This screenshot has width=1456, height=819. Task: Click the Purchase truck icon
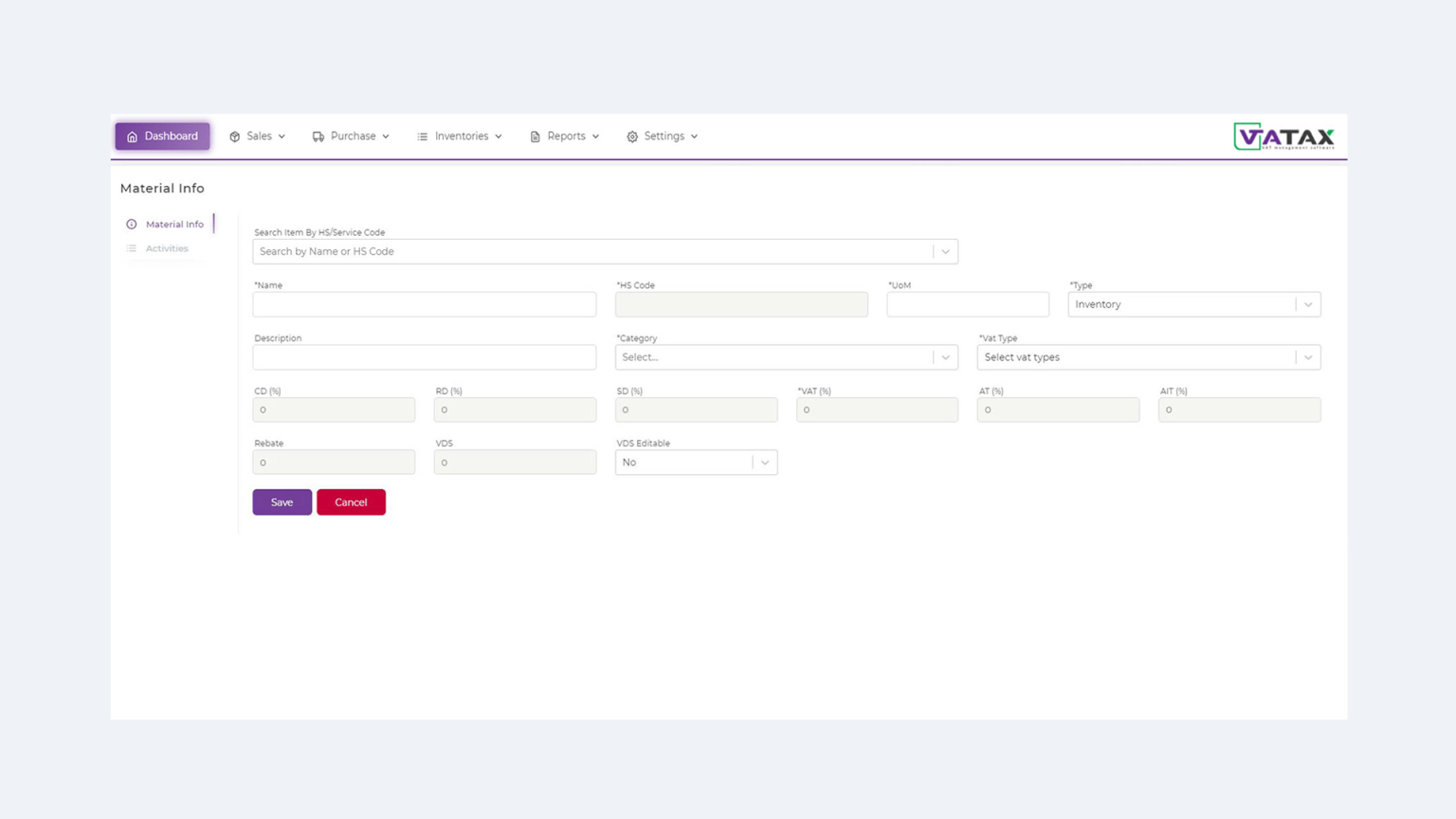[318, 136]
